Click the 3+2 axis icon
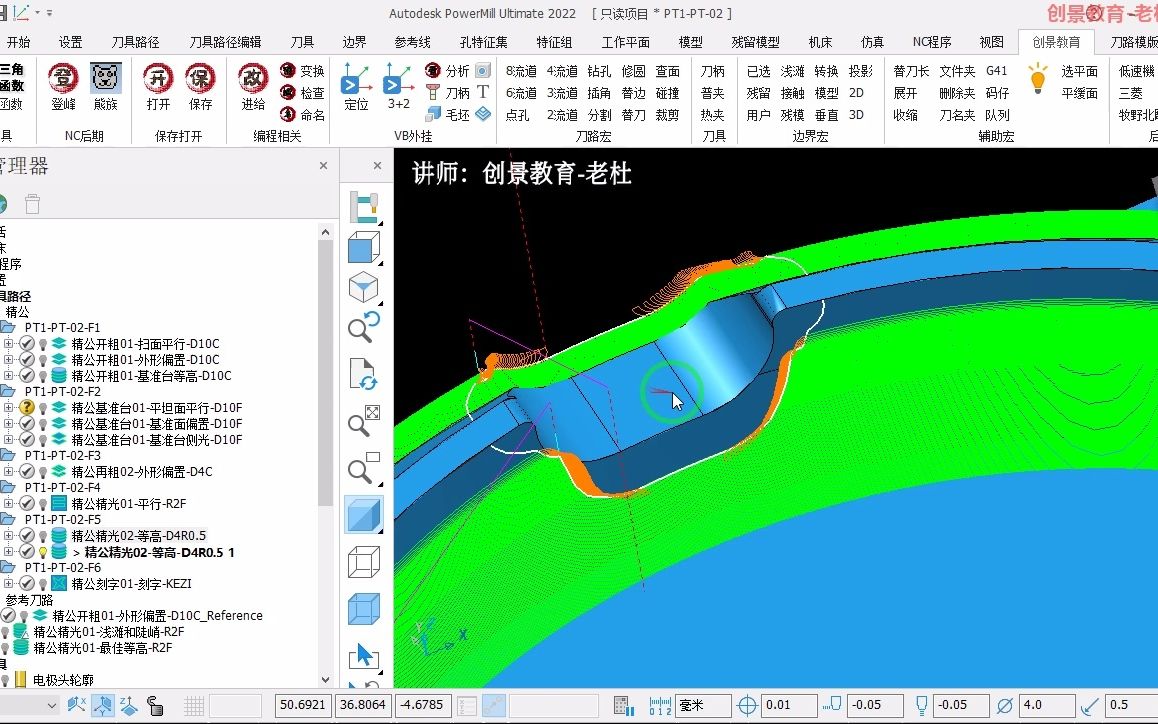 coord(399,86)
